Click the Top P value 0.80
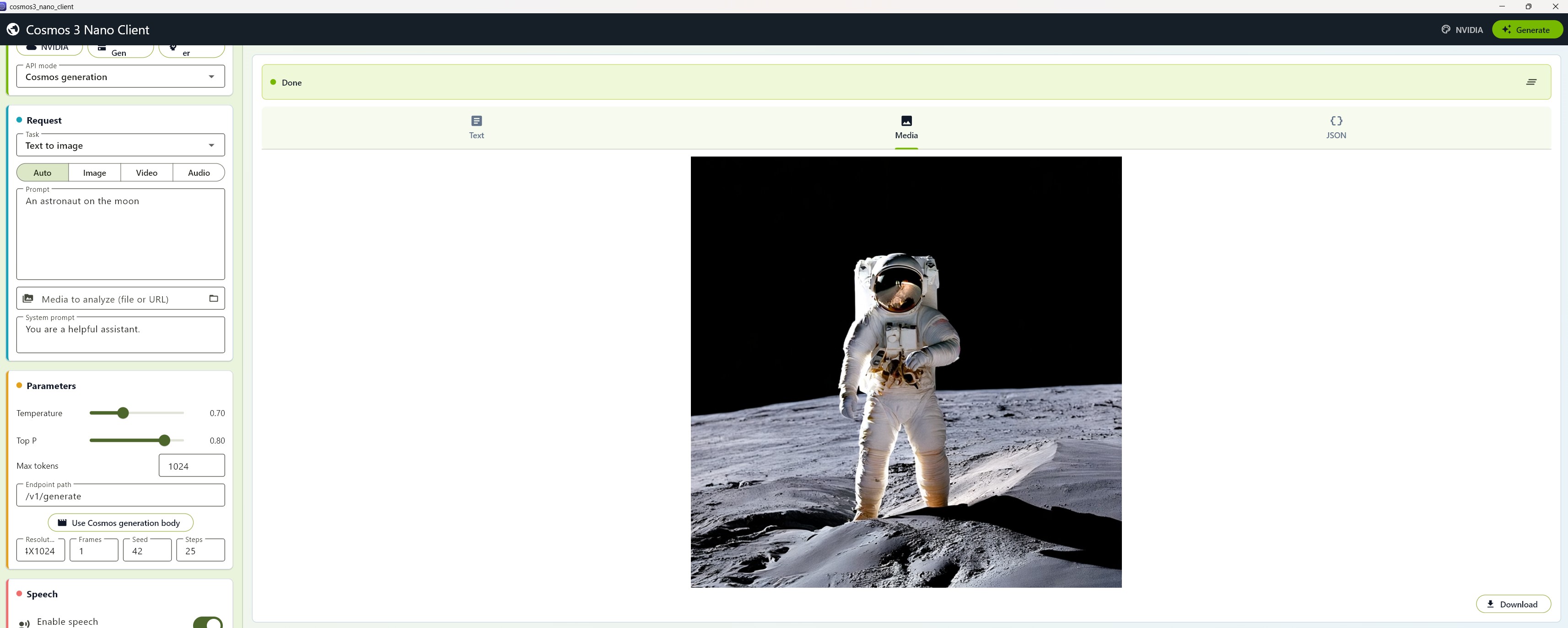The height and width of the screenshot is (628, 1568). pyautogui.click(x=217, y=440)
